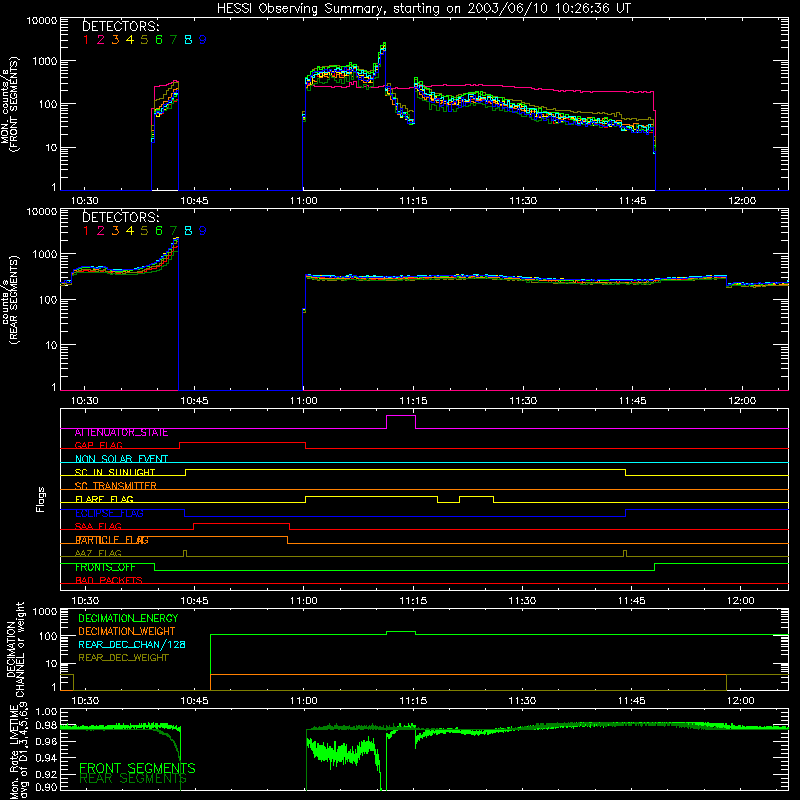The height and width of the screenshot is (800, 800).
Task: Click 0.90 tick on livetime axis
Action: [x=47, y=787]
